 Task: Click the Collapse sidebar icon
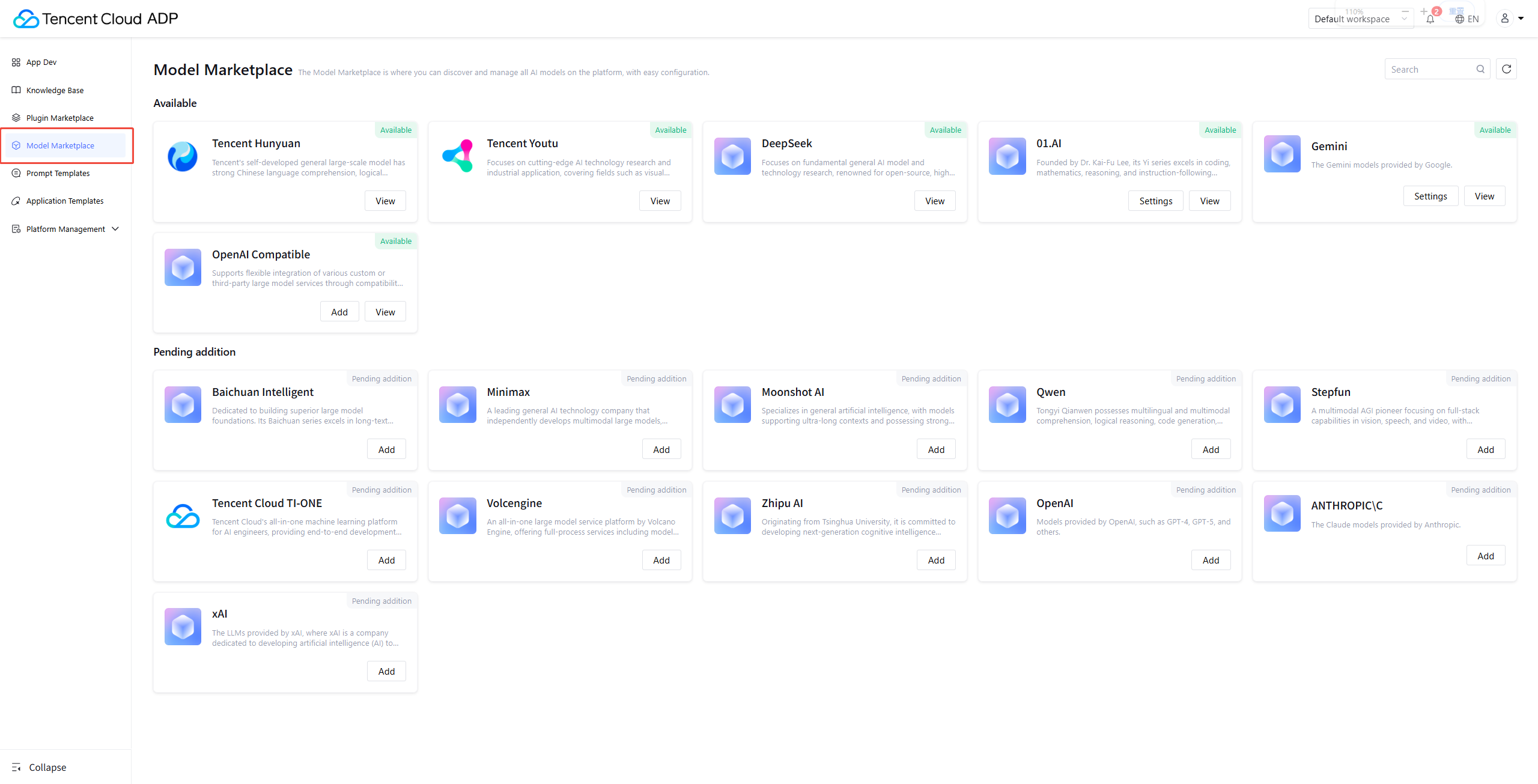pyautogui.click(x=16, y=767)
